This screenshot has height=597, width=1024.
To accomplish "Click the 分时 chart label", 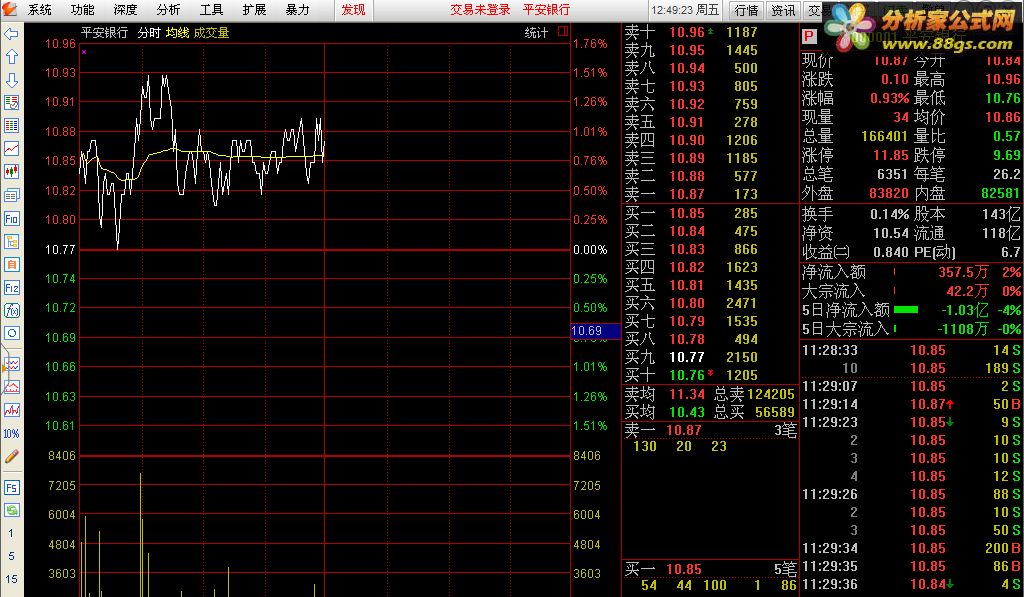I will tap(149, 33).
